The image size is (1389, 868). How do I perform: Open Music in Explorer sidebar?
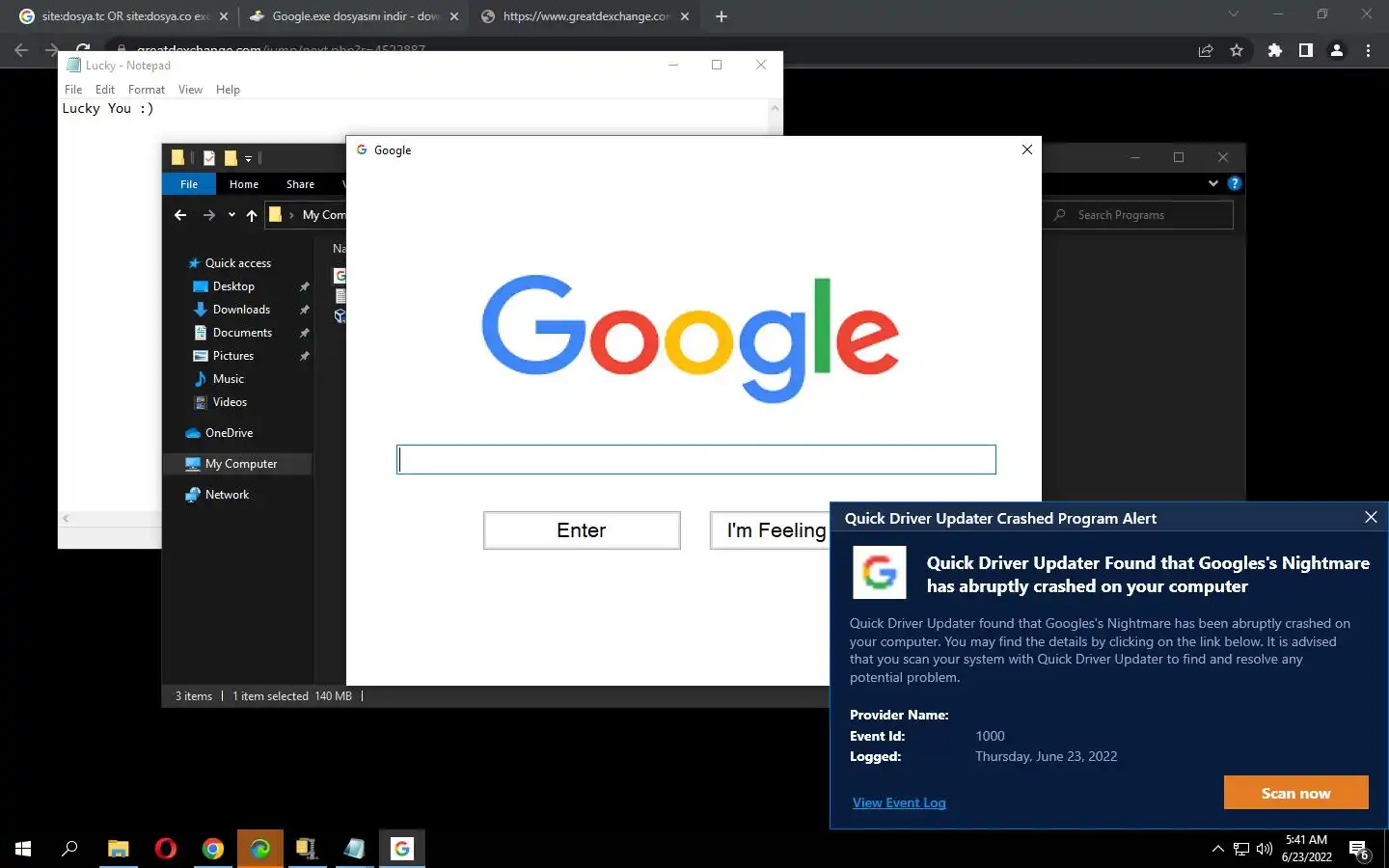pos(228,379)
